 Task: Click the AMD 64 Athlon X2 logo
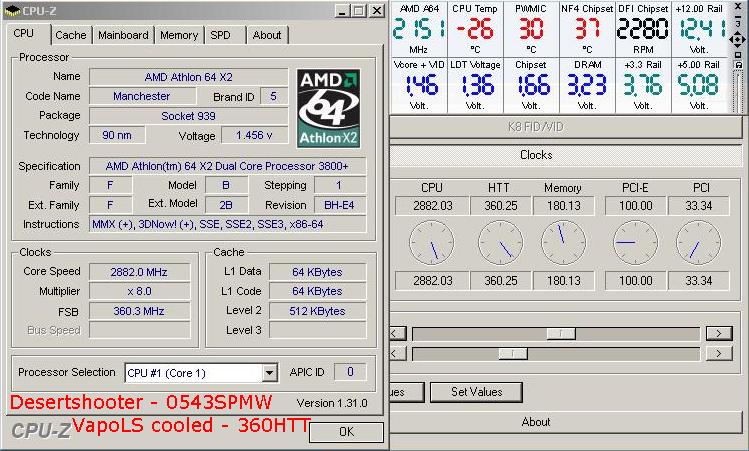(x=329, y=108)
